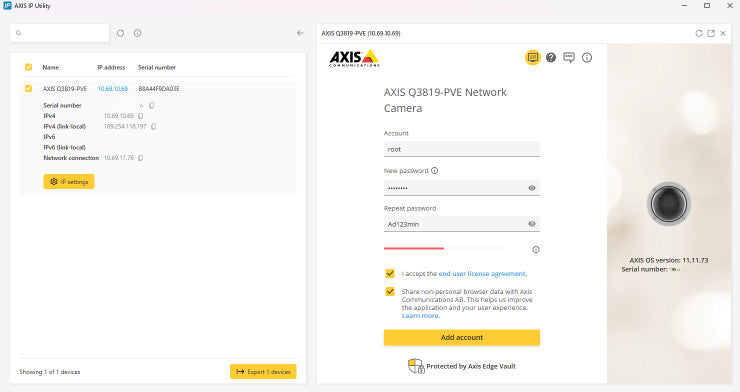Open the feedback chat bubble icon
Screen dimensions: 740x392
pos(569,58)
